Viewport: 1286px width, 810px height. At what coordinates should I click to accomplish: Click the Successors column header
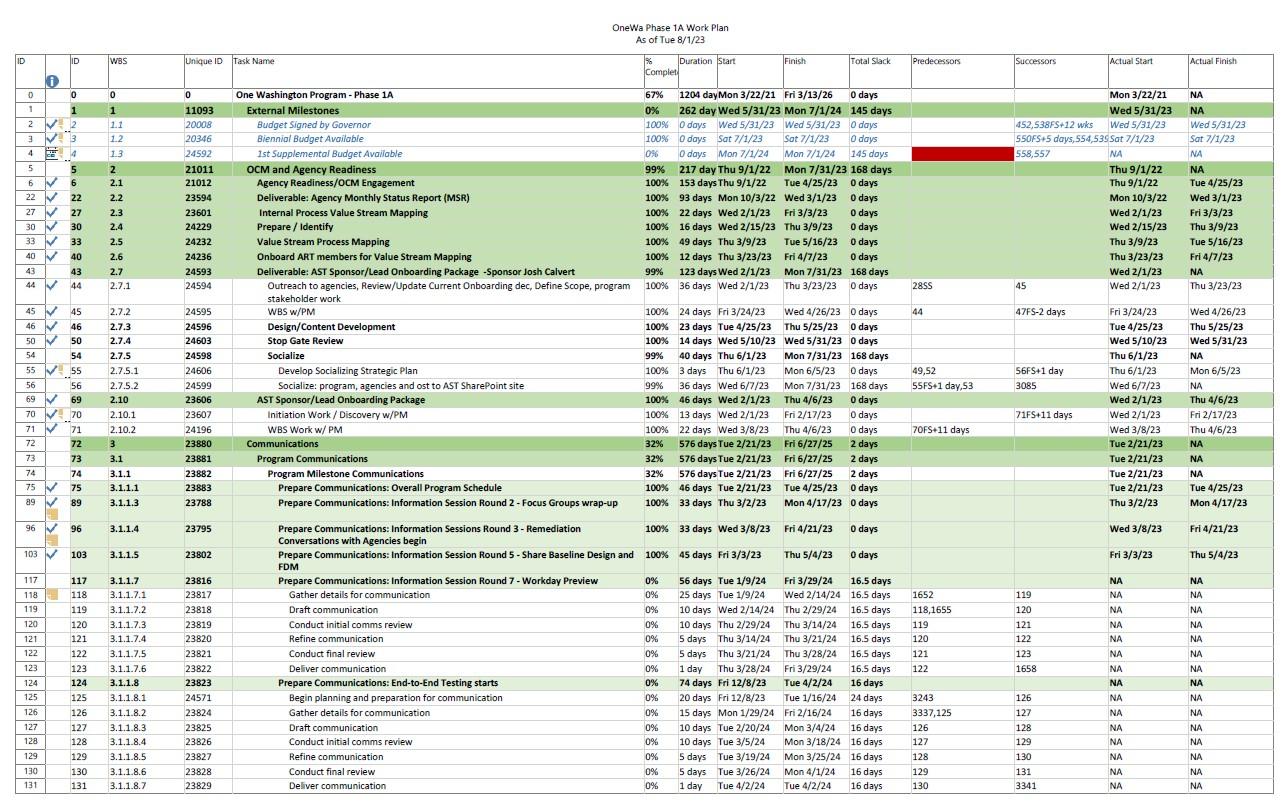(1035, 61)
